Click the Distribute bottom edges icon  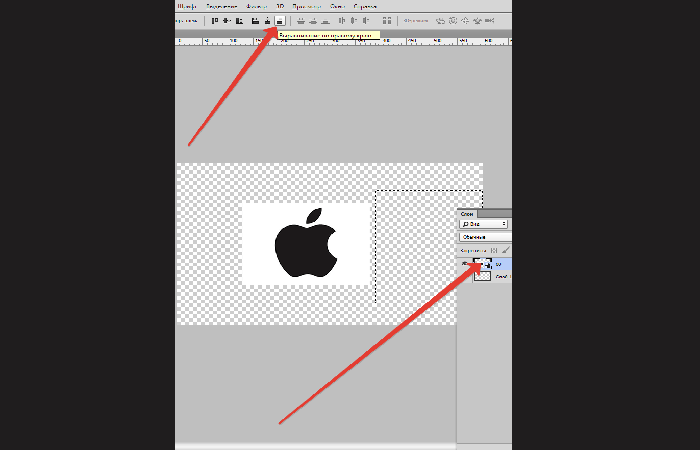point(325,21)
